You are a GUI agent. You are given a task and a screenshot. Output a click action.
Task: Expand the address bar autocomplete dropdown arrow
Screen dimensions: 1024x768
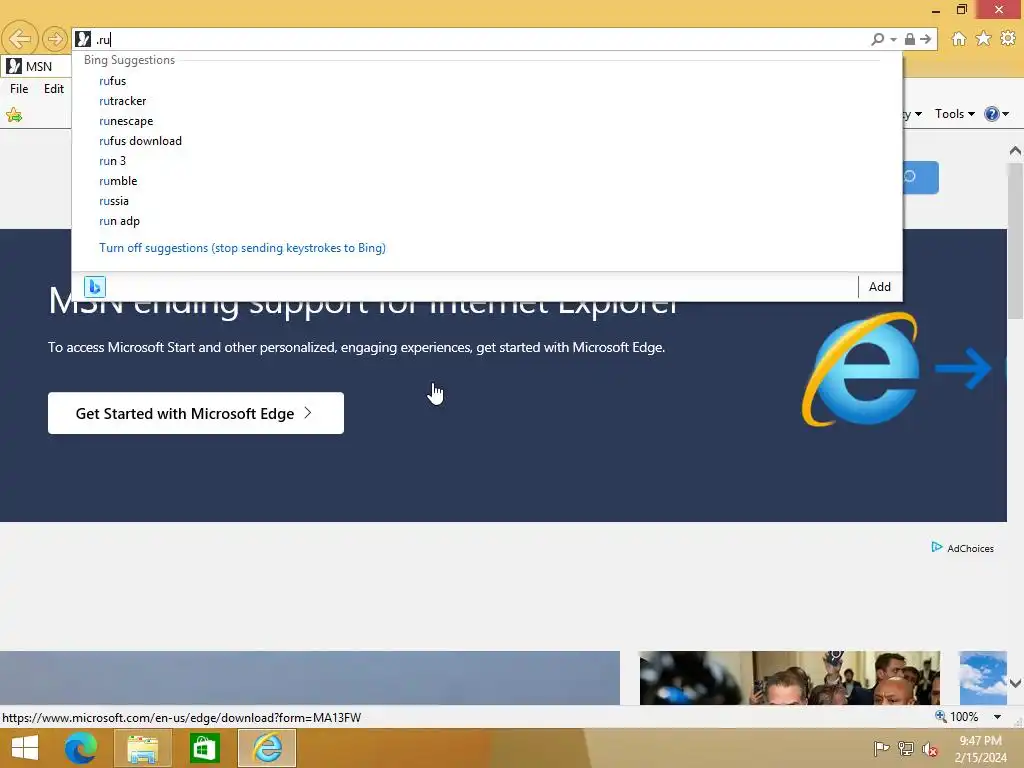coord(893,40)
